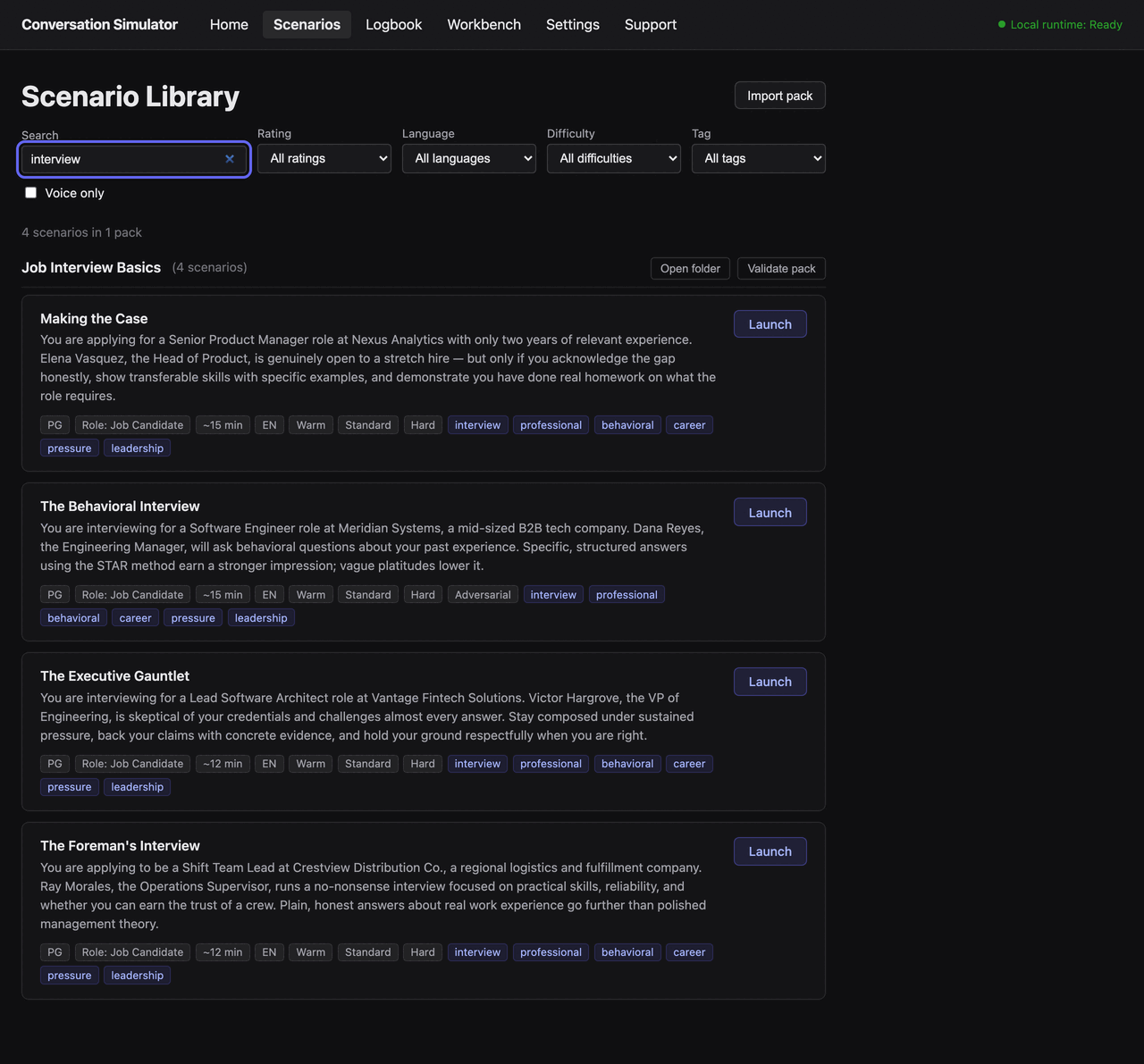Click the Making the Case scenario title
This screenshot has height=1064, width=1144.
click(94, 319)
